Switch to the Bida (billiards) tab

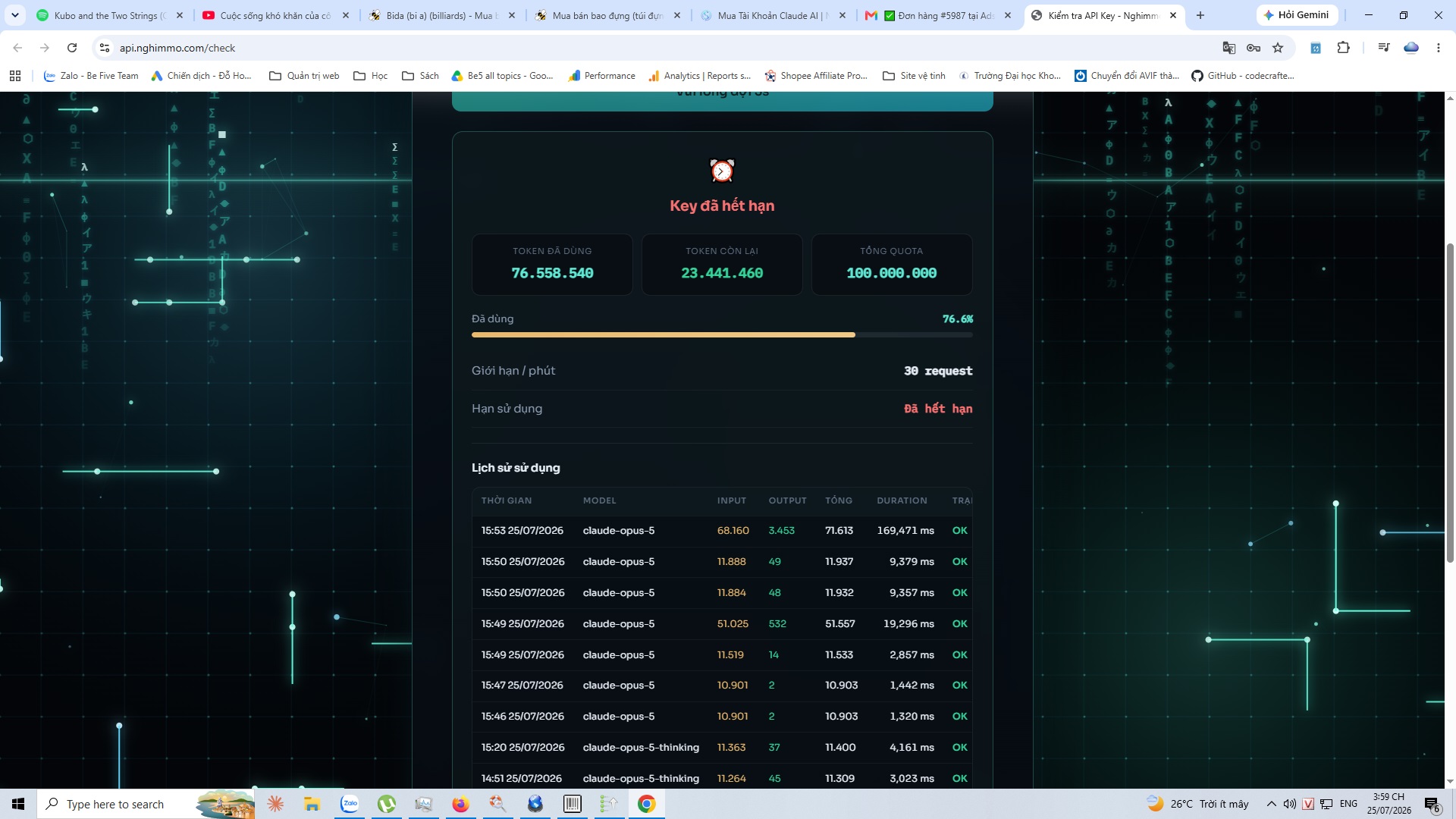(x=442, y=15)
